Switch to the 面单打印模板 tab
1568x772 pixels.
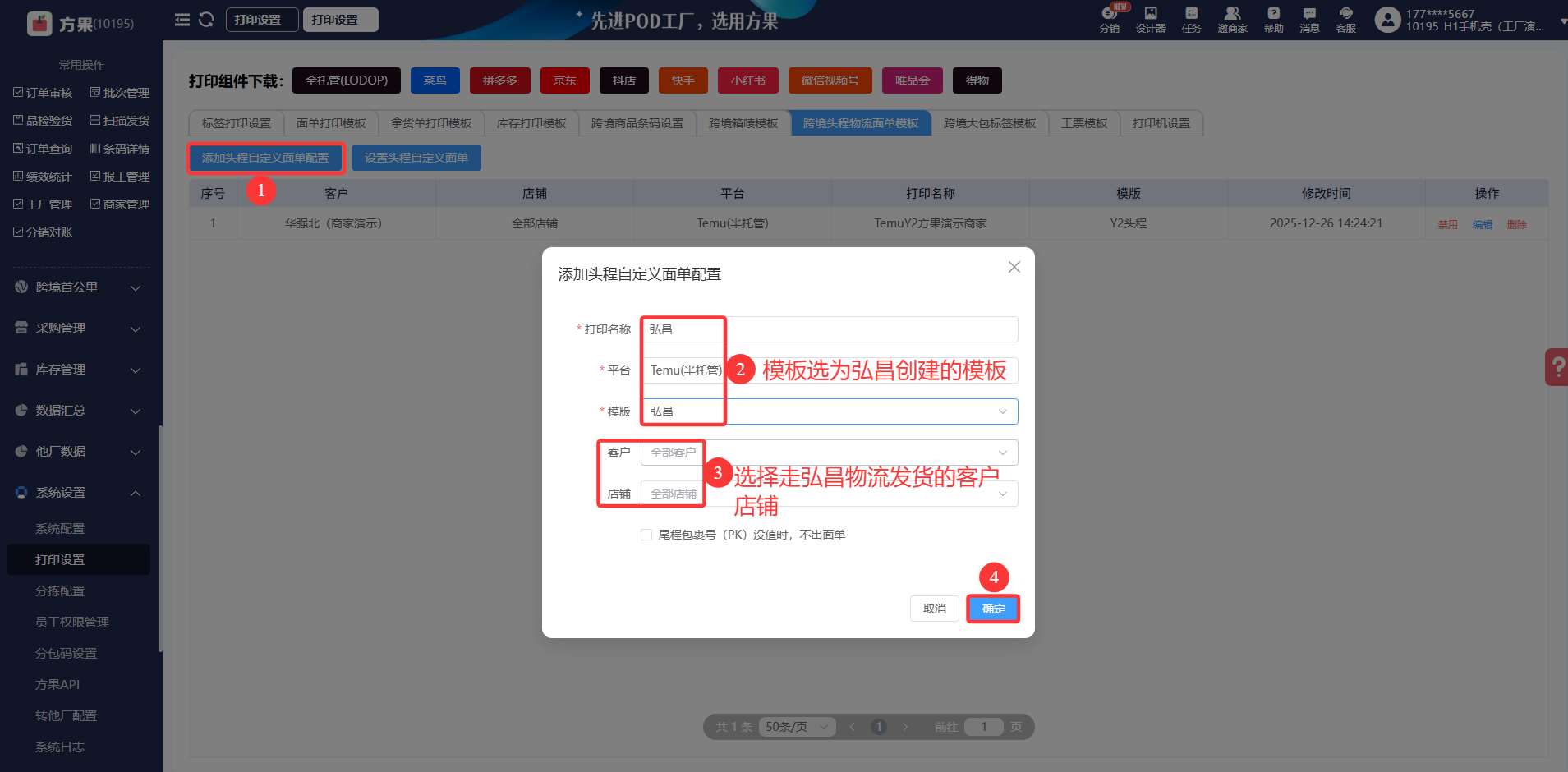[331, 123]
